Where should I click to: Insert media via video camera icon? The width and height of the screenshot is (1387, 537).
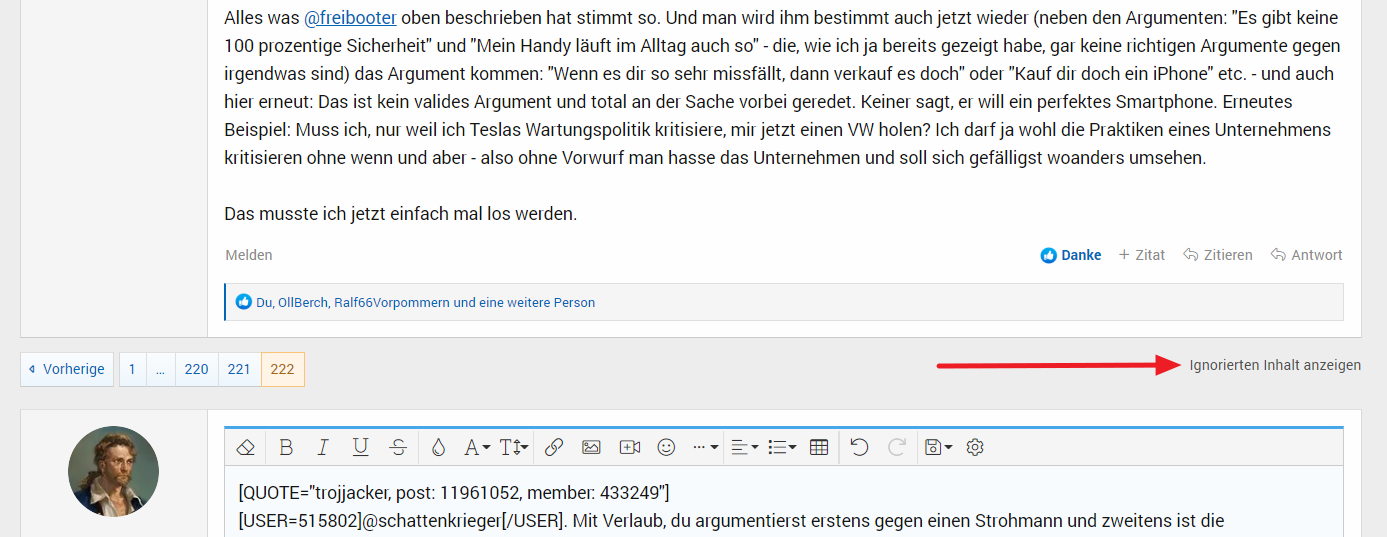pos(629,447)
